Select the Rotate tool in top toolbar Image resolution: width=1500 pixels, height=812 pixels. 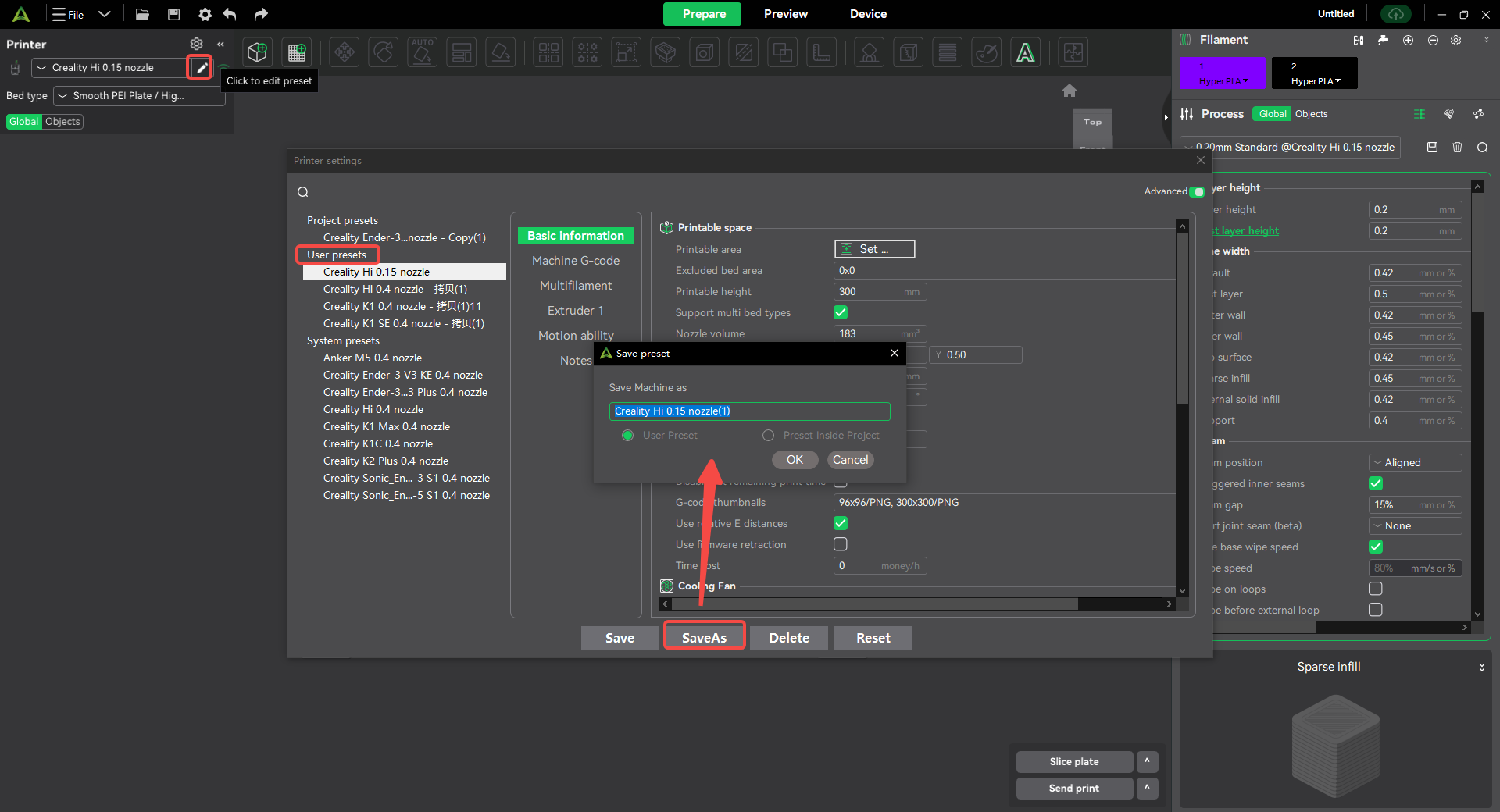(384, 52)
